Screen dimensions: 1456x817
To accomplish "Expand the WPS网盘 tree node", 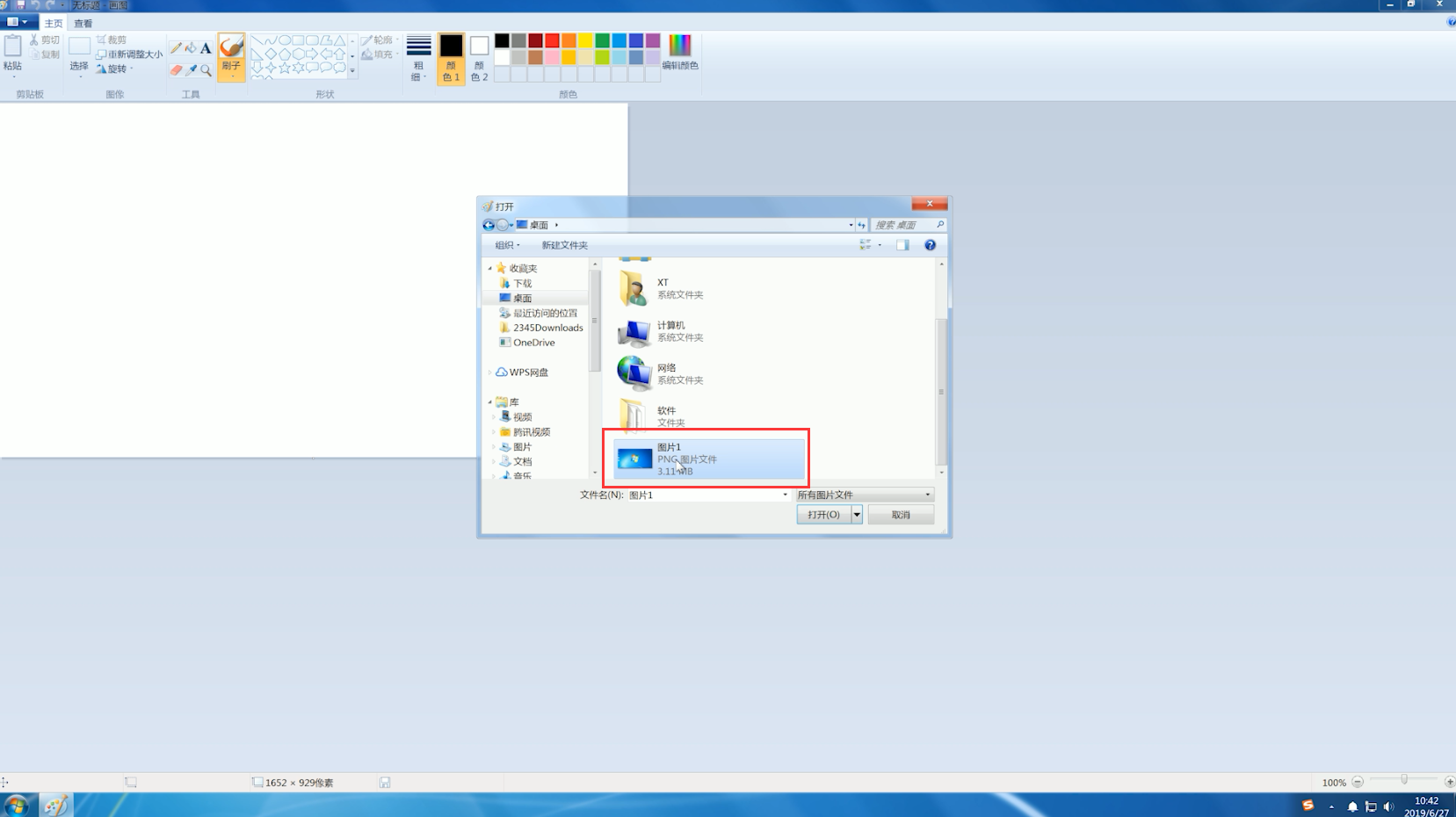I will point(490,372).
